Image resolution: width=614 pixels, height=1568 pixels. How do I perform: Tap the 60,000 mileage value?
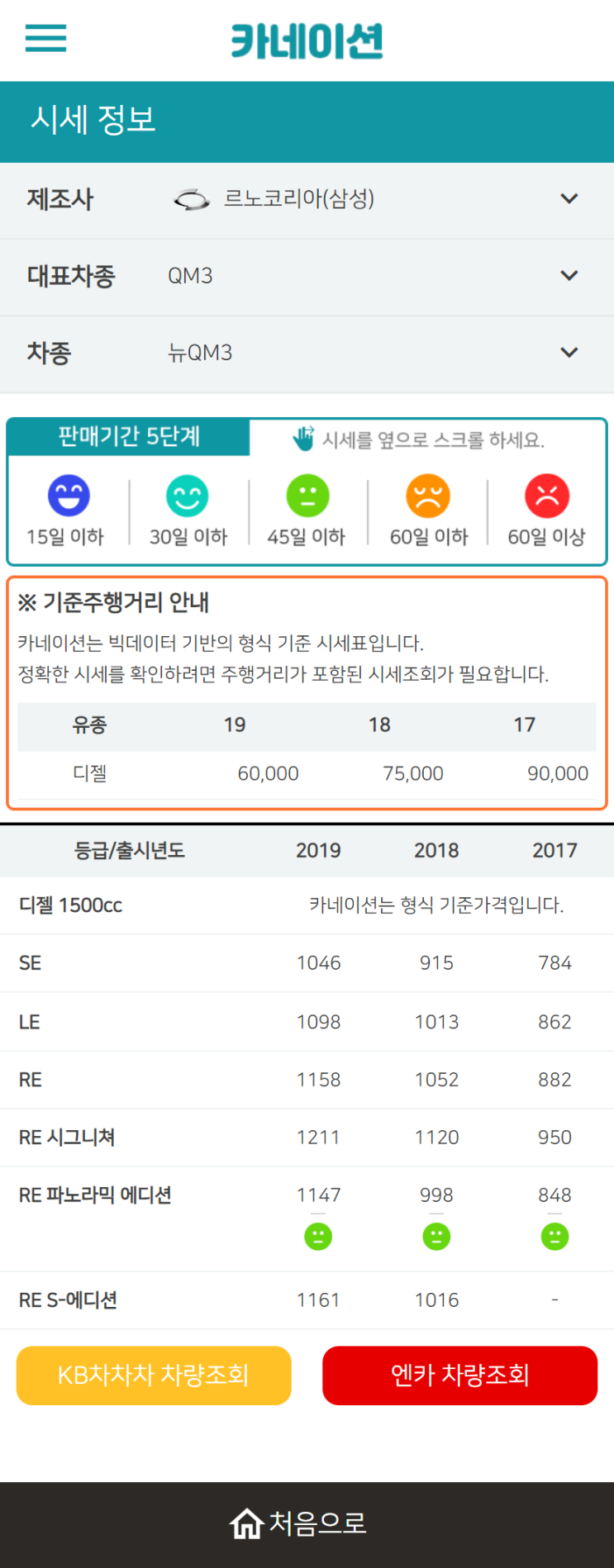click(268, 774)
